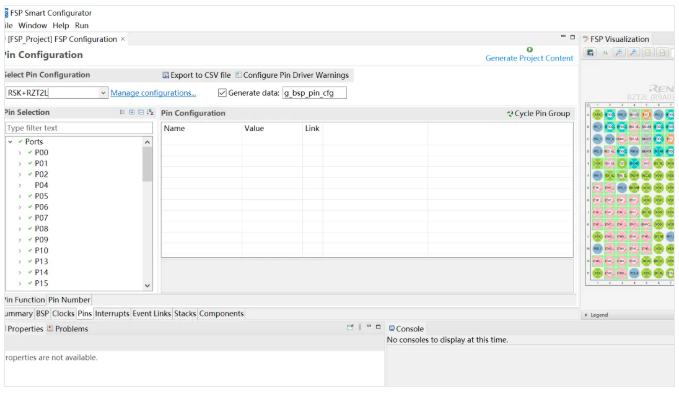Screen dimensions: 679x393
Task: Click the Cycle Pin Group icon
Action: click(510, 114)
